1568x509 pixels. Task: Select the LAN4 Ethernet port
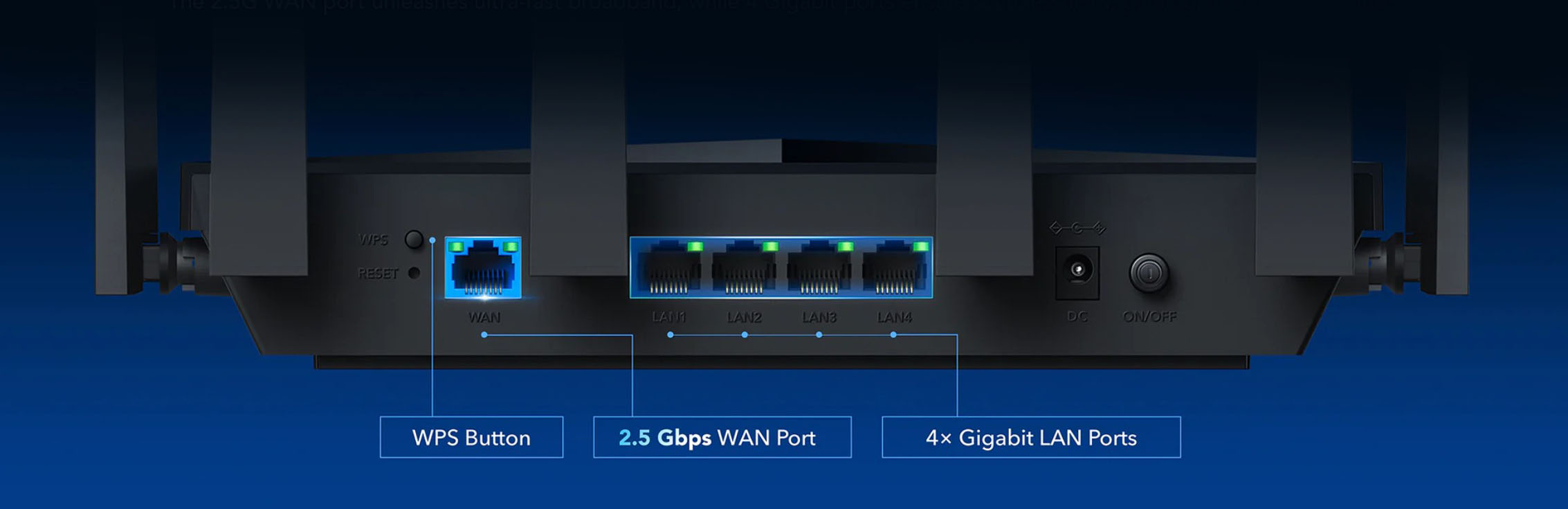pos(895,269)
